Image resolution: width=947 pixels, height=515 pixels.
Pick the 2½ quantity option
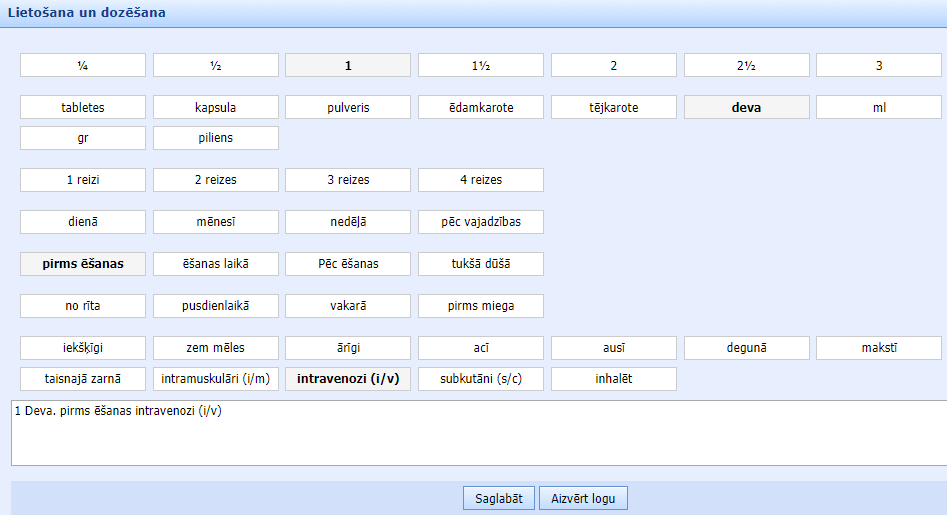[x=746, y=65]
